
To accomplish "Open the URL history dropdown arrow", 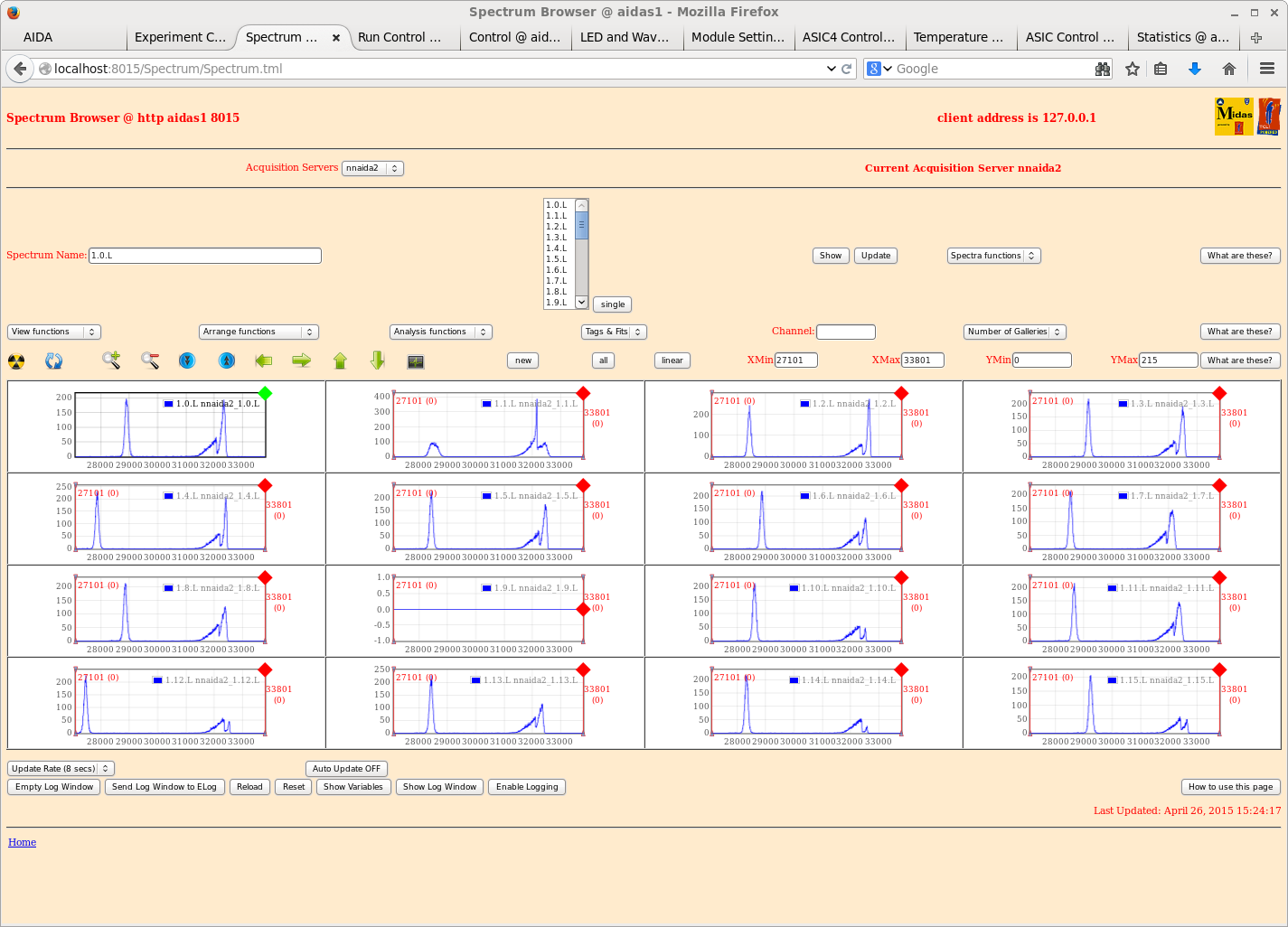I will (832, 69).
